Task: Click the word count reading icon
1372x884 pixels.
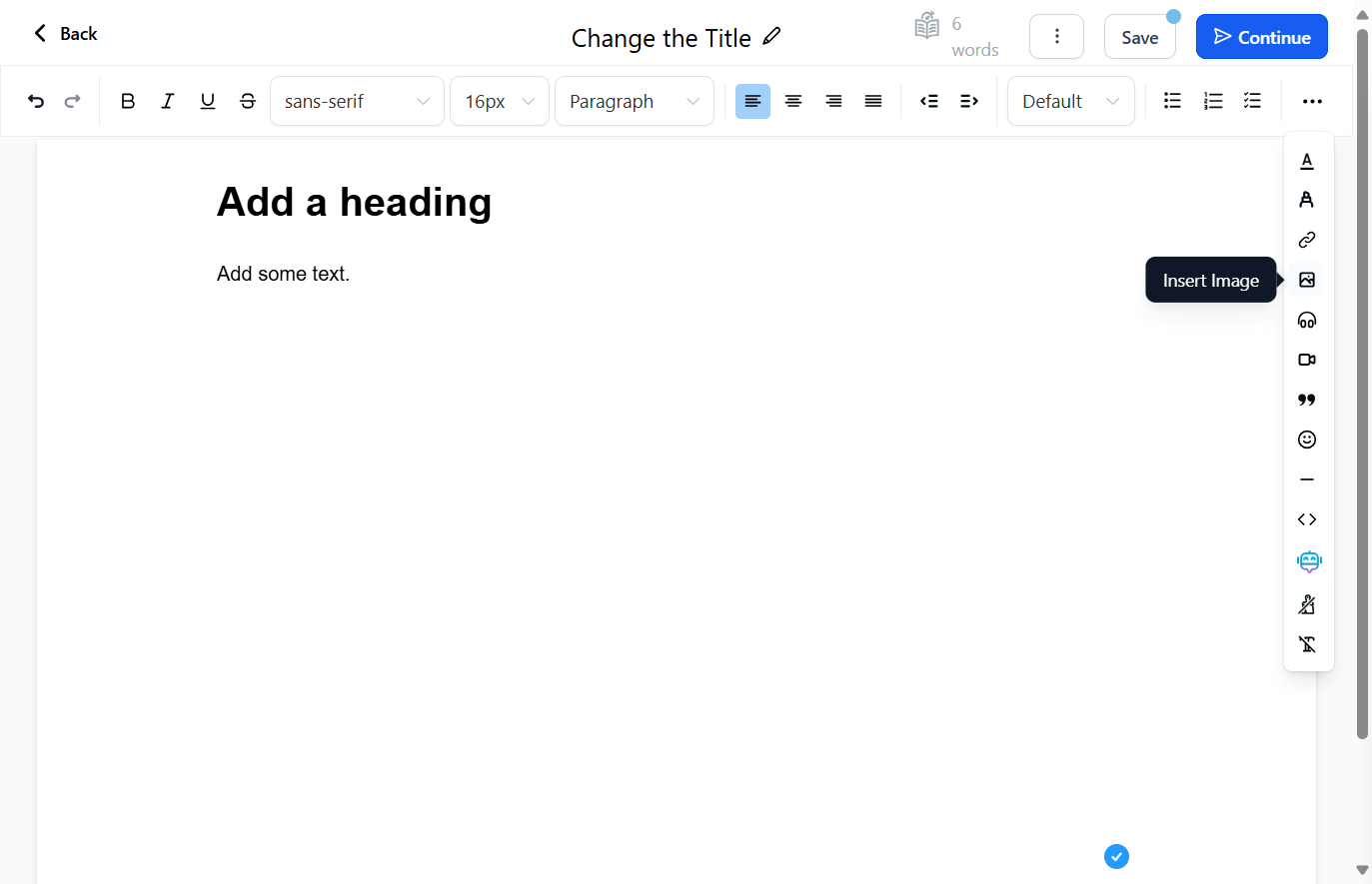Action: 927,25
